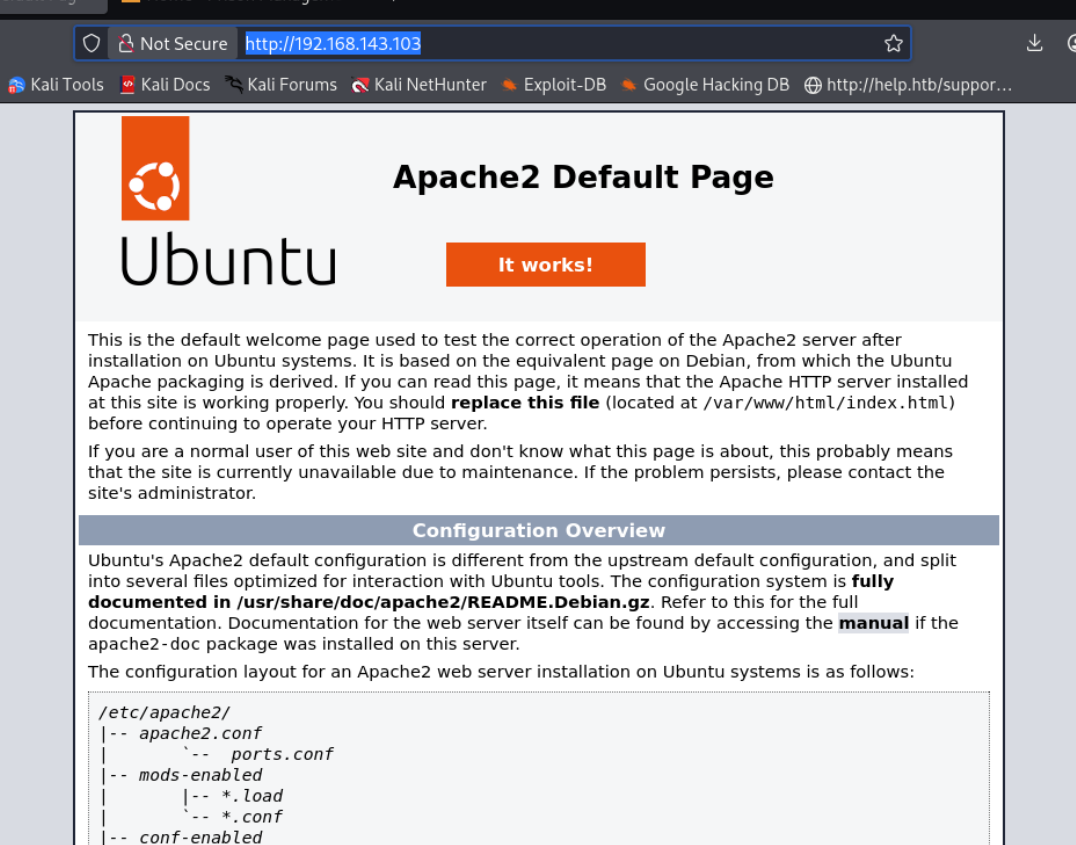Click the orange It works! banner
The width and height of the screenshot is (1076, 845).
pos(545,265)
